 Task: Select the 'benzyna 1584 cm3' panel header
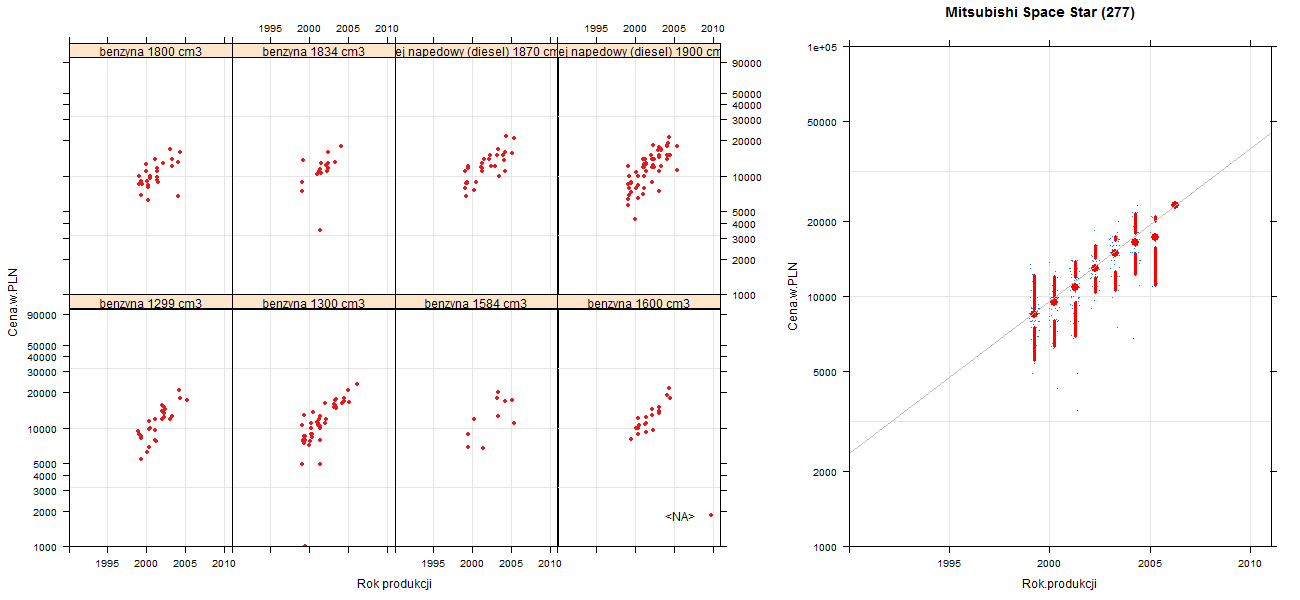click(477, 303)
